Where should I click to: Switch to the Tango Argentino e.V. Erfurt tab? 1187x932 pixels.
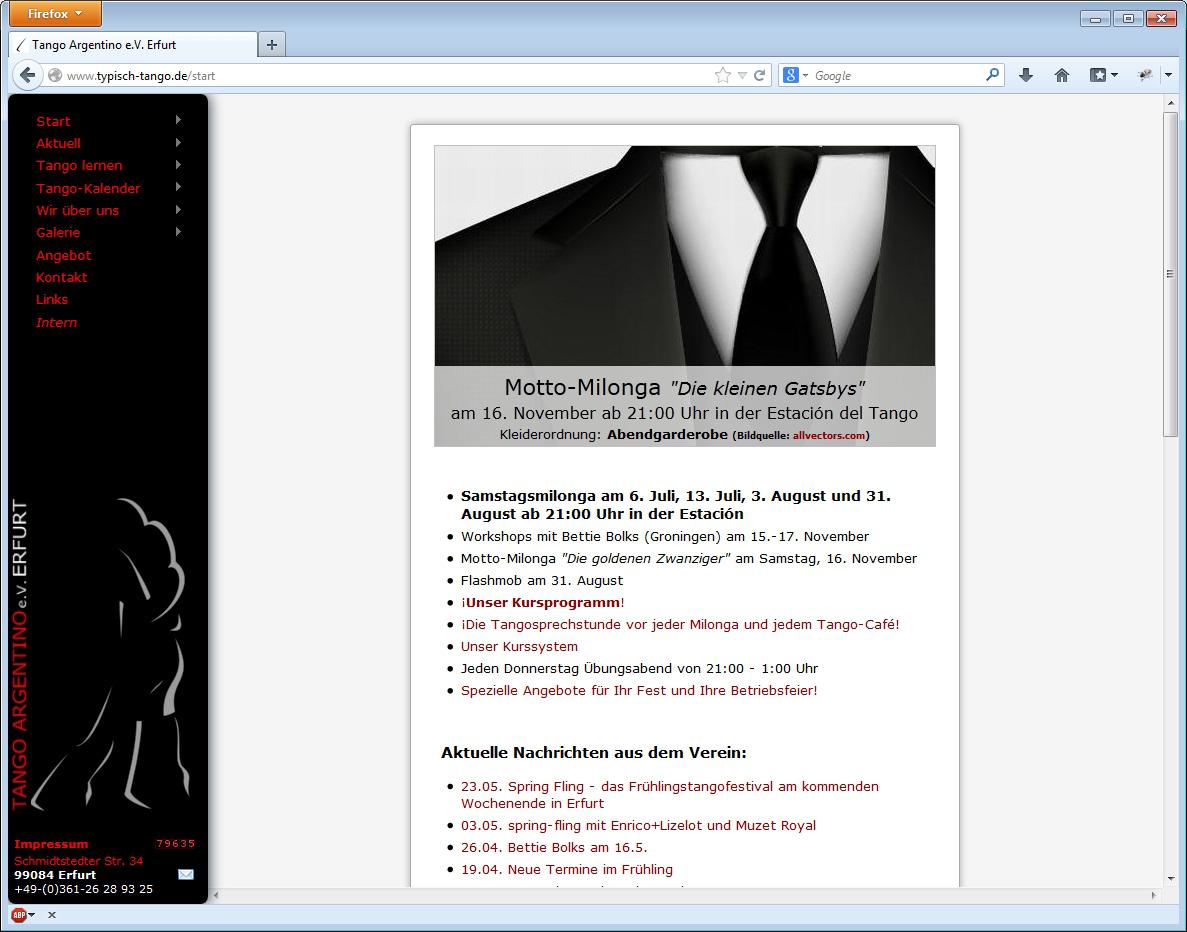[x=130, y=45]
